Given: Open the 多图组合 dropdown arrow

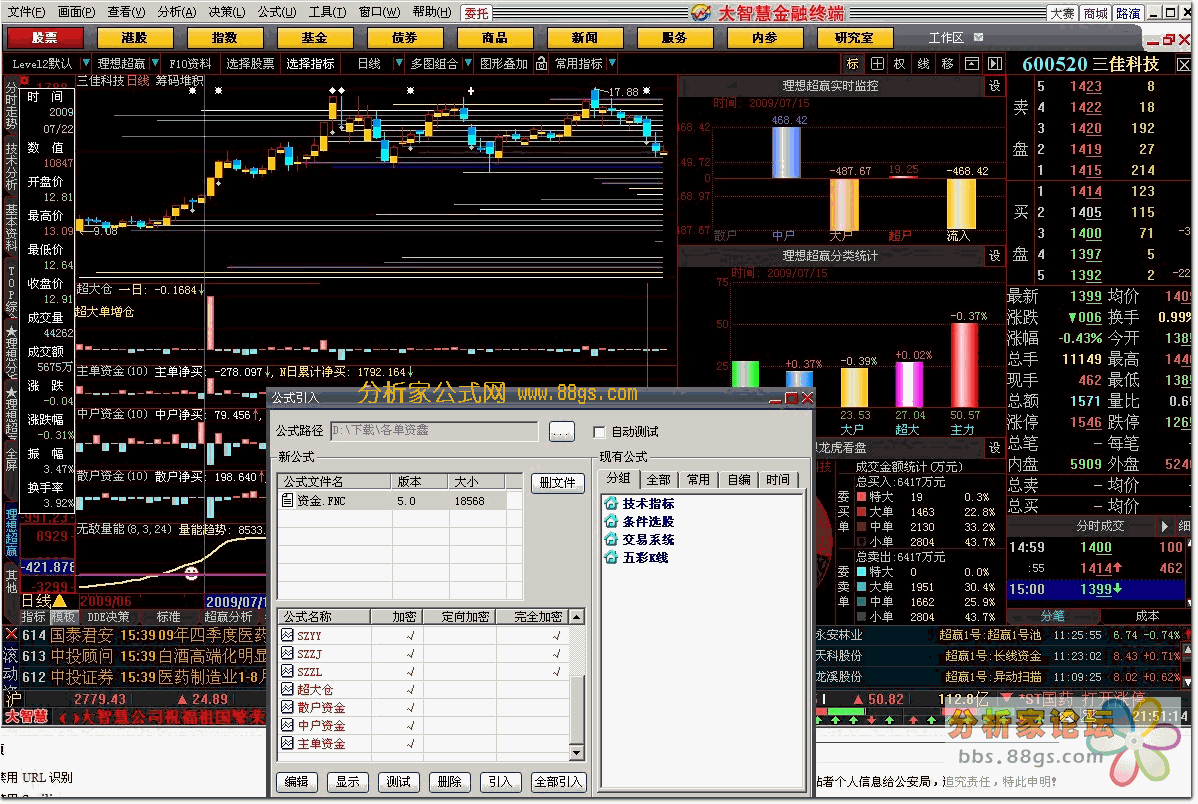Looking at the screenshot, I should pos(468,63).
